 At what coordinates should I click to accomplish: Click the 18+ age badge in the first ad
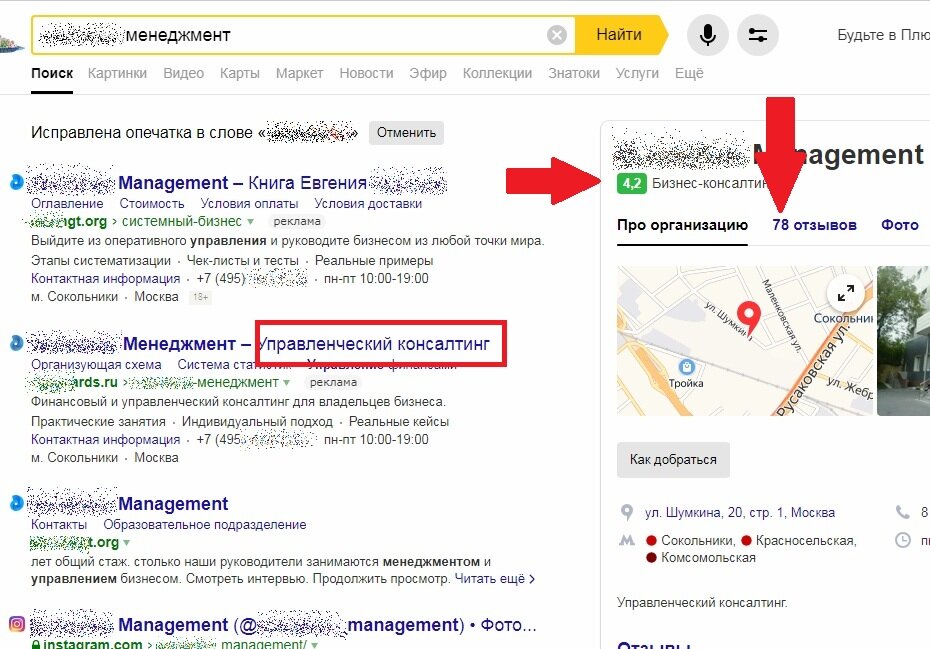tap(200, 297)
